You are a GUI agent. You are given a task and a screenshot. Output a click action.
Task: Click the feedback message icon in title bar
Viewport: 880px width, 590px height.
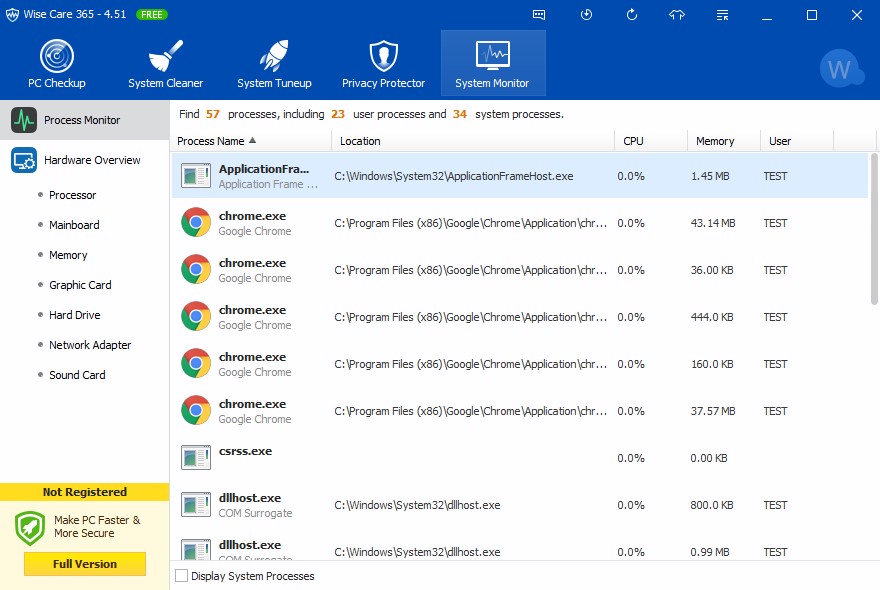coord(540,15)
